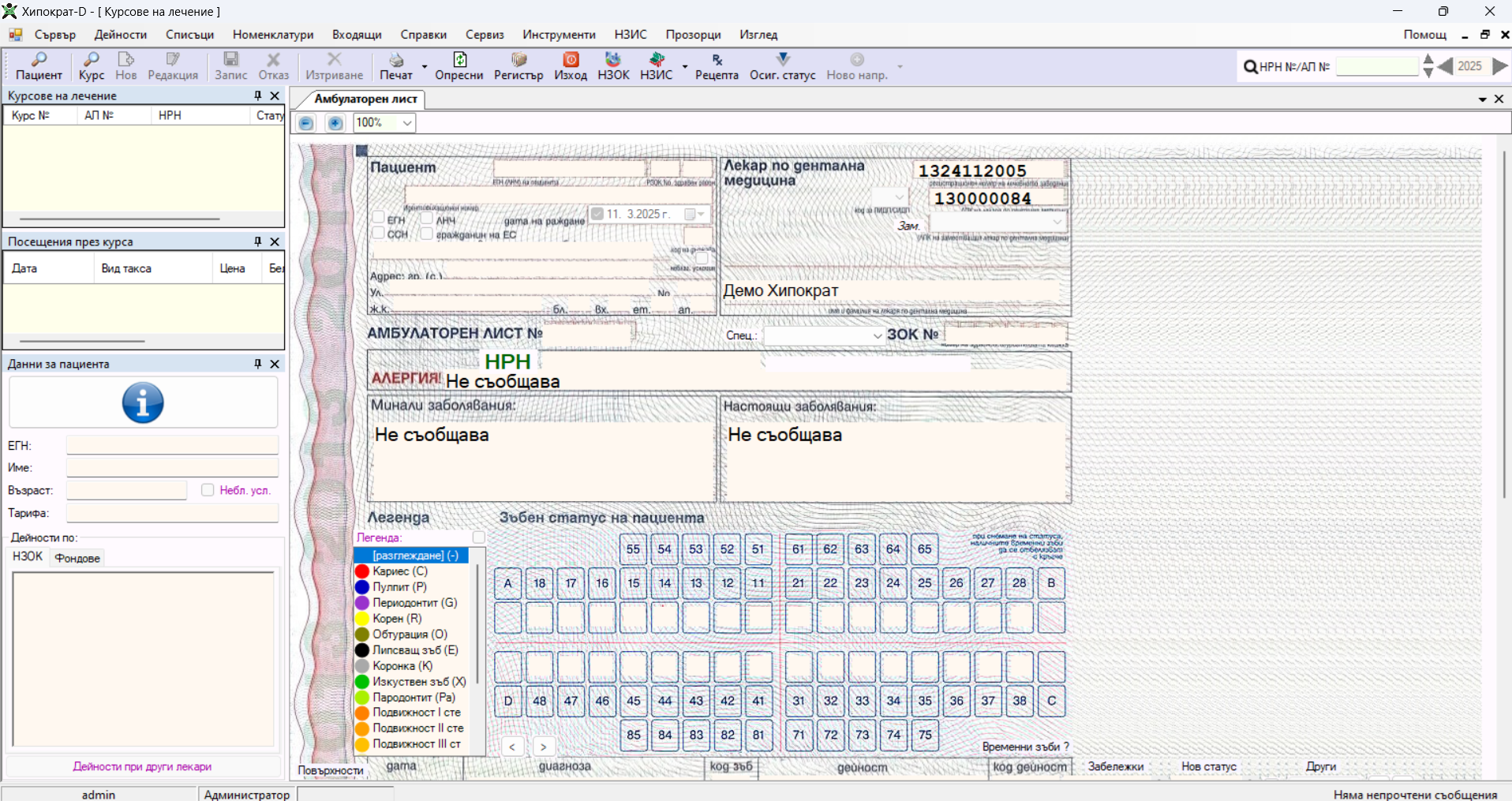This screenshot has height=801, width=1512.
Task: Open the Спец. combo box
Action: (878, 336)
